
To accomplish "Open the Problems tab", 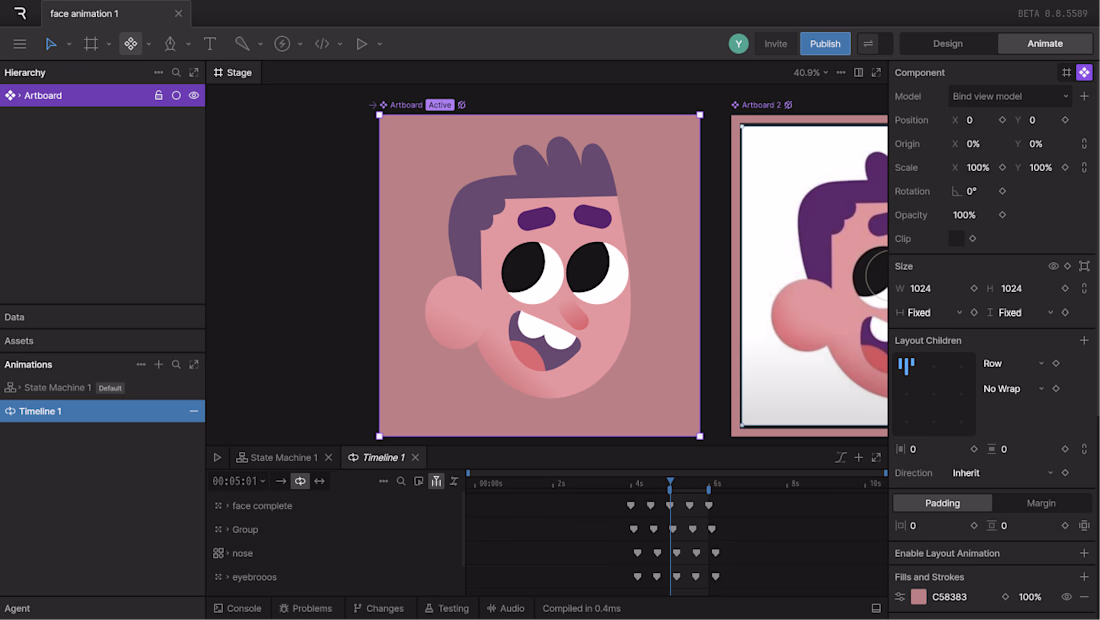I will tap(305, 608).
